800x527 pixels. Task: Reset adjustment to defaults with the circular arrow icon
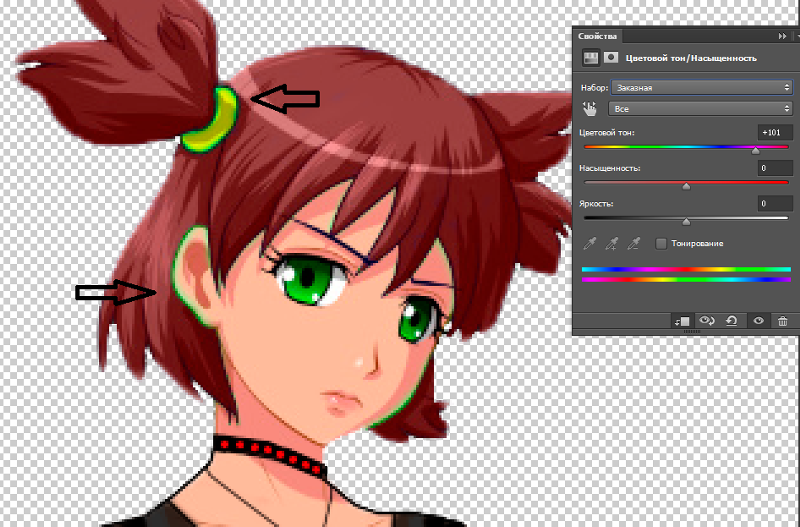click(732, 320)
